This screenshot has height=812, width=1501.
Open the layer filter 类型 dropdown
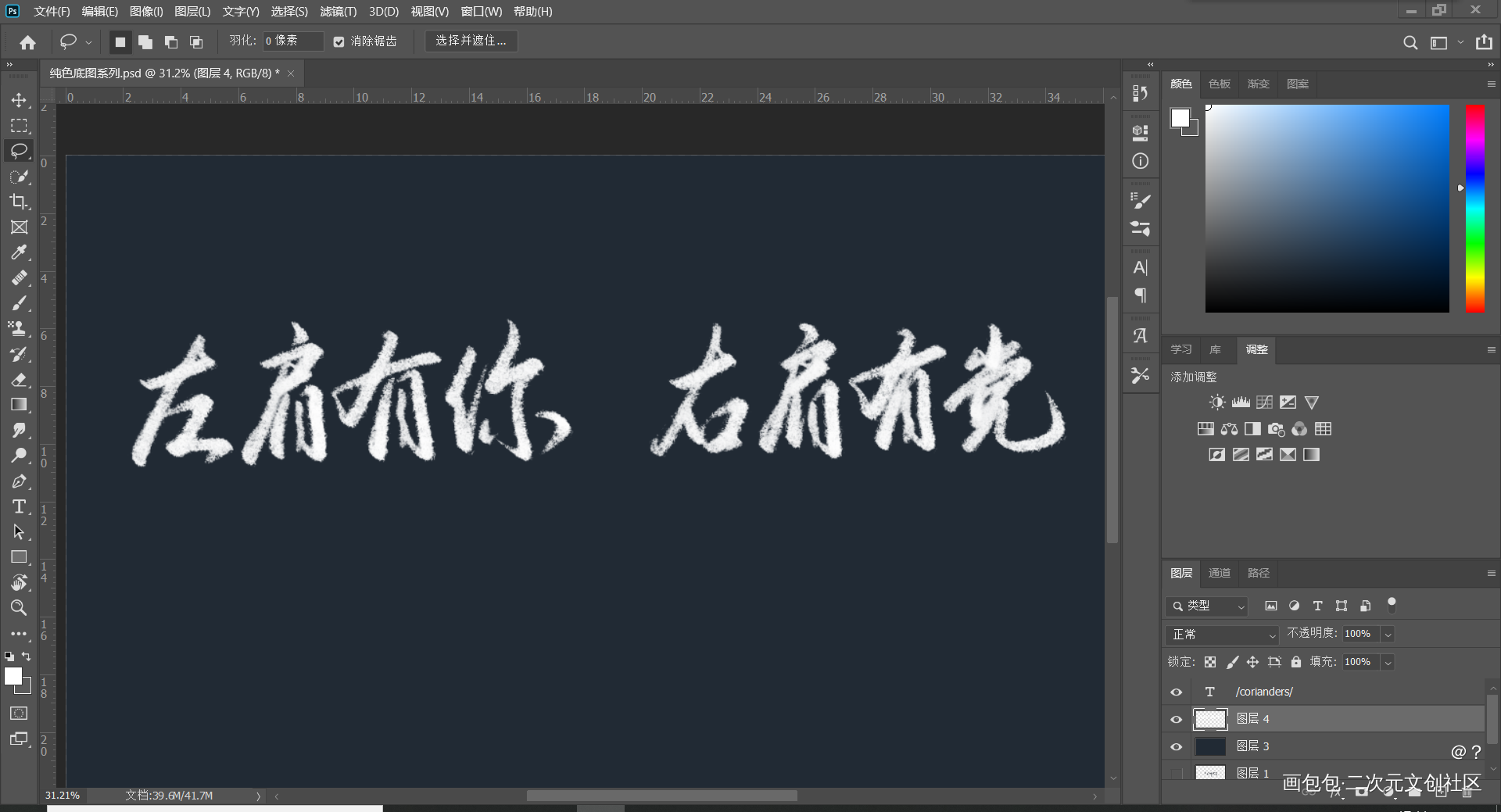pyautogui.click(x=1207, y=606)
